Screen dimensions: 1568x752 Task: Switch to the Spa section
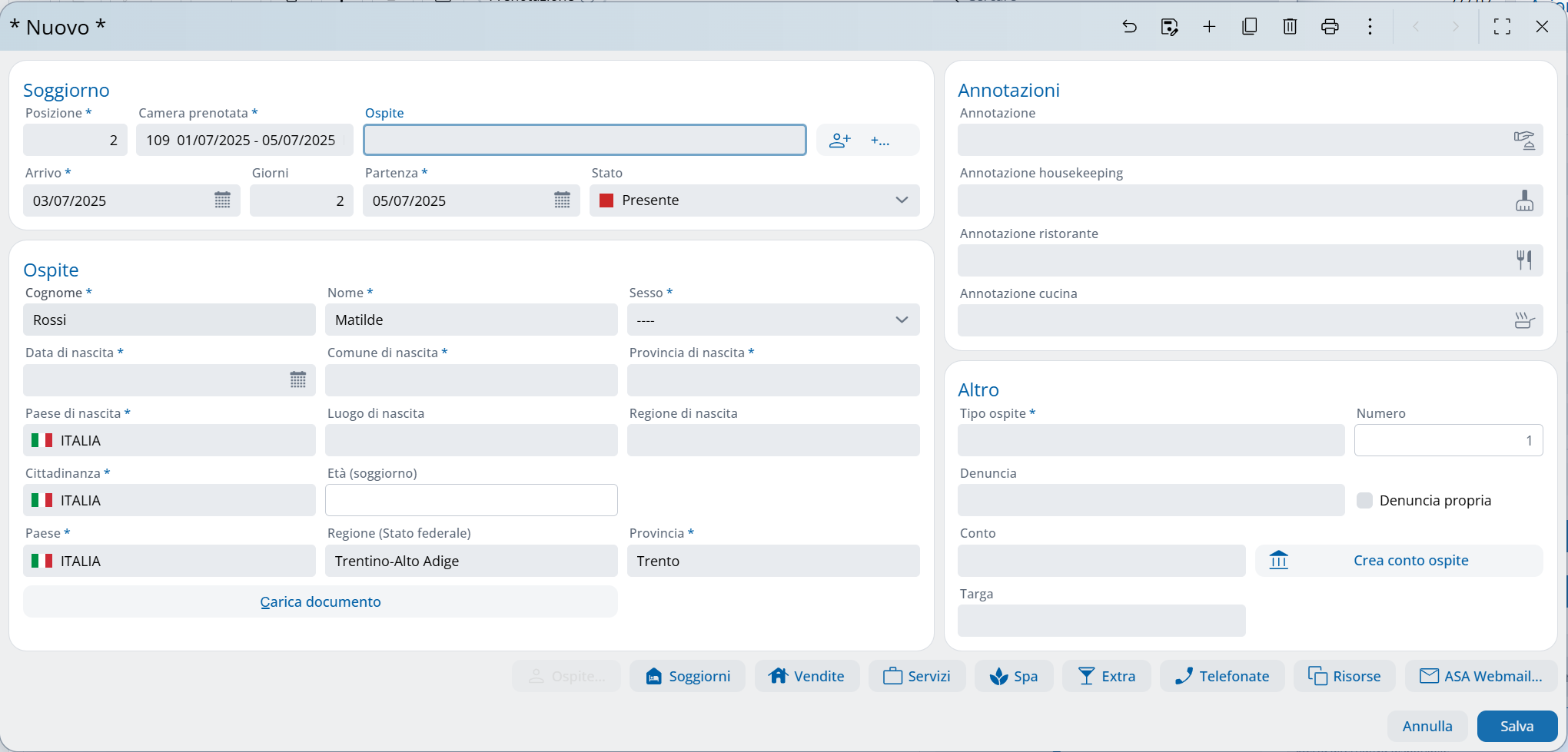click(x=1014, y=676)
